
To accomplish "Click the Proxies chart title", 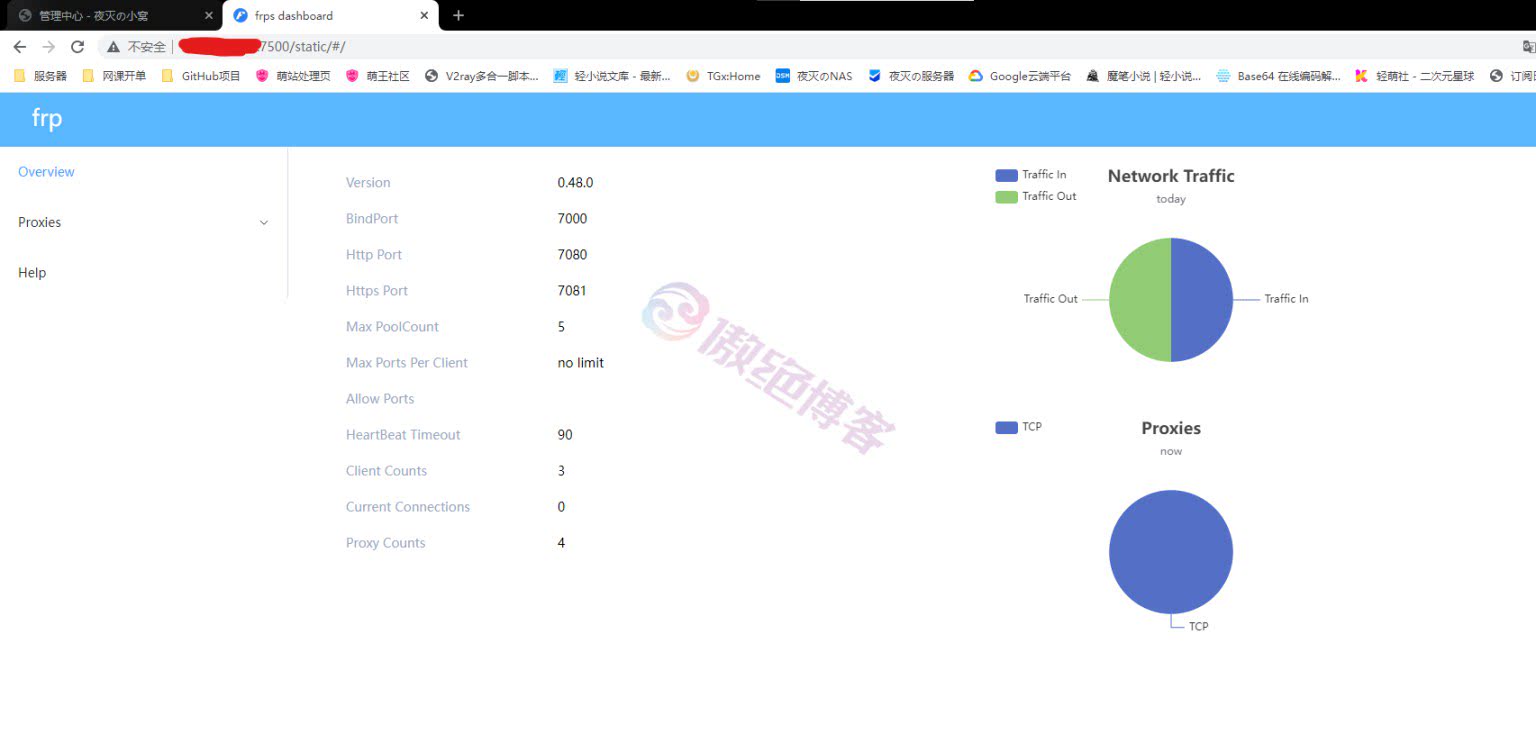I will 1171,428.
